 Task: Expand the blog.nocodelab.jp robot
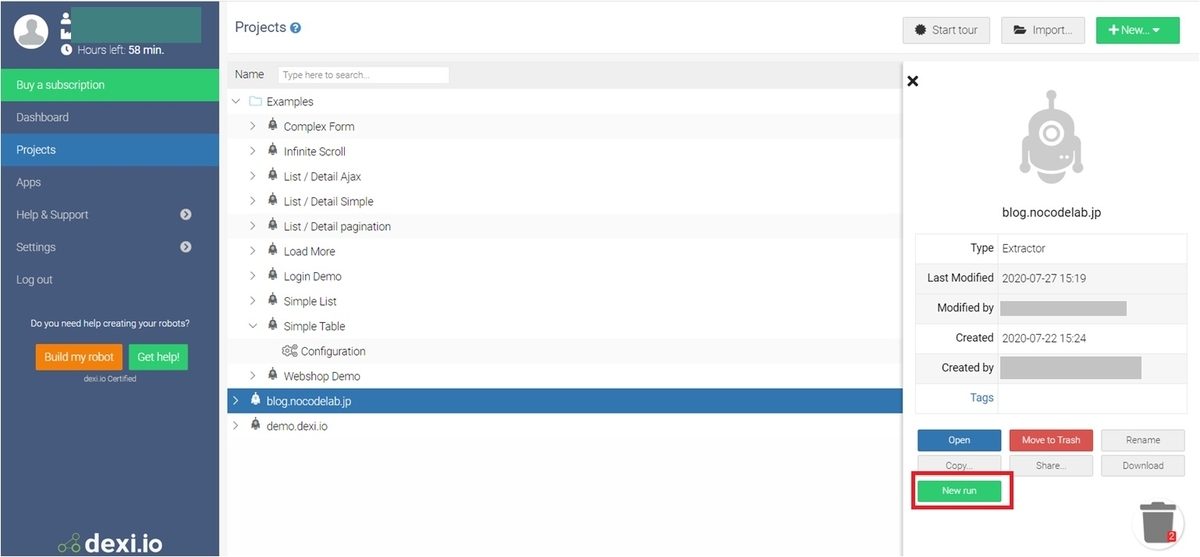click(236, 400)
